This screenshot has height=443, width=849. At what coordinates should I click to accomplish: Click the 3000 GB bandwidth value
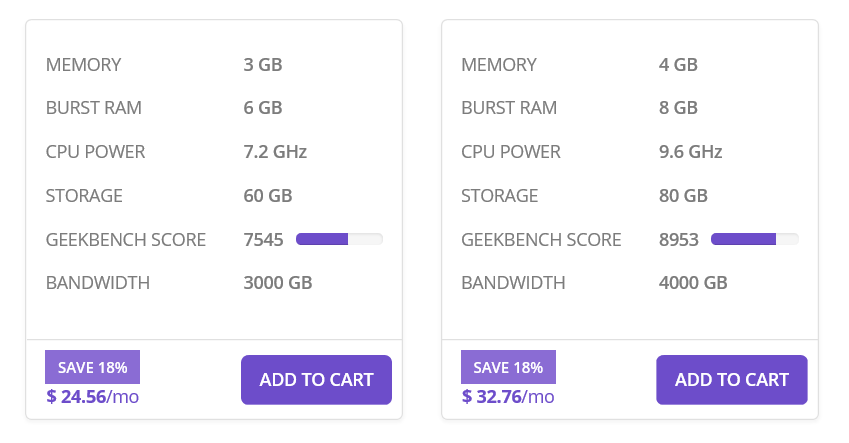[x=278, y=283]
